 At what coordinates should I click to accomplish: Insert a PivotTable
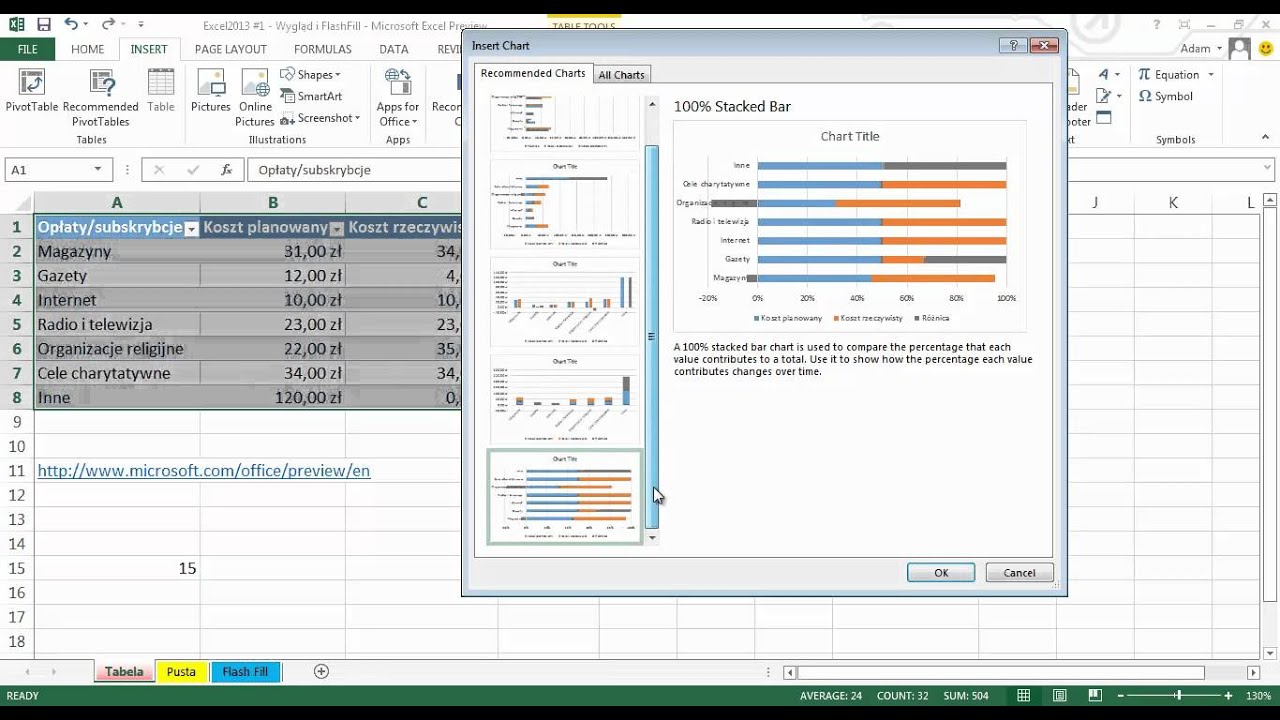coord(31,97)
